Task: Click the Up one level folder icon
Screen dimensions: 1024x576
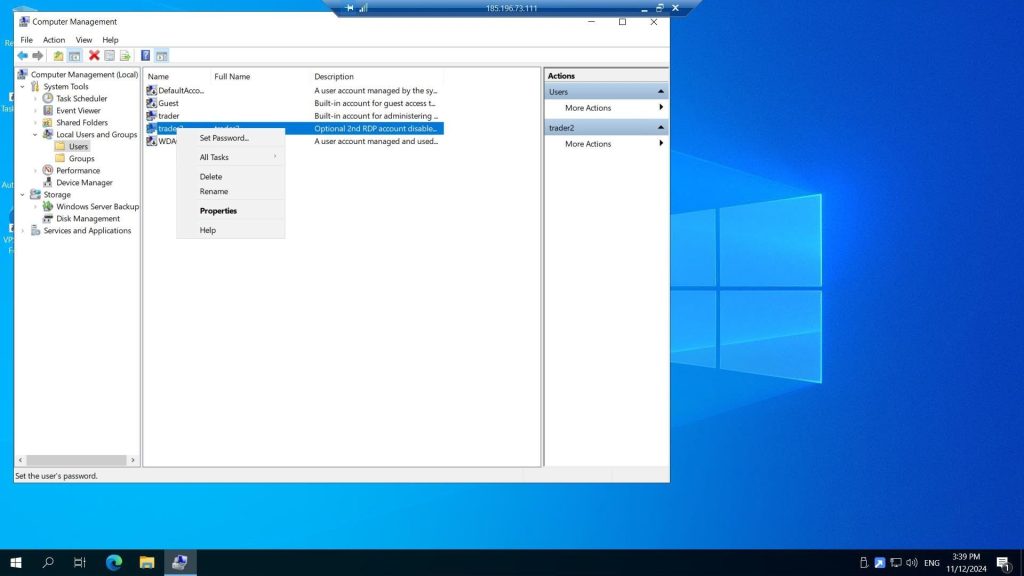Action: point(58,56)
